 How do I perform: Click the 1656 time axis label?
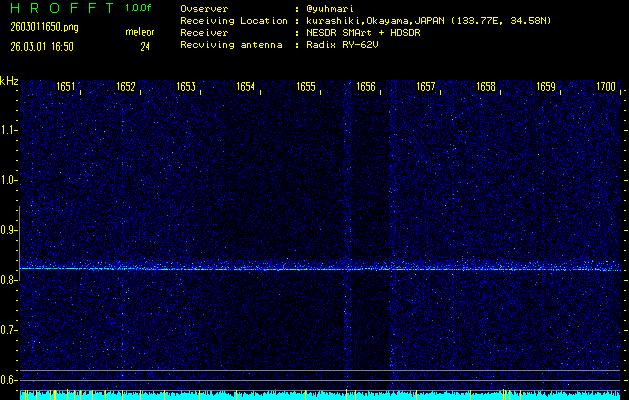pos(366,86)
